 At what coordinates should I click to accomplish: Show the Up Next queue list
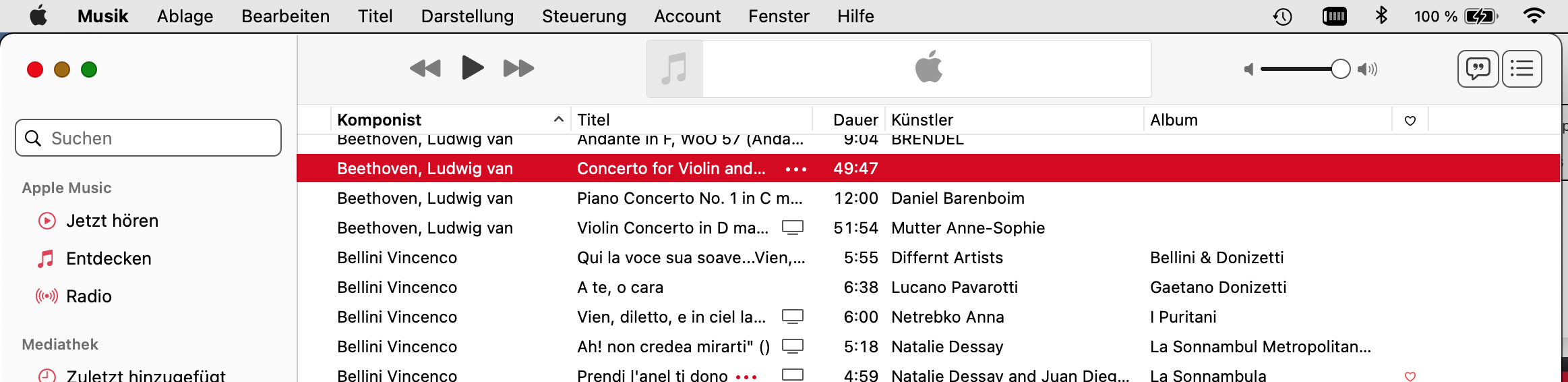(1522, 69)
